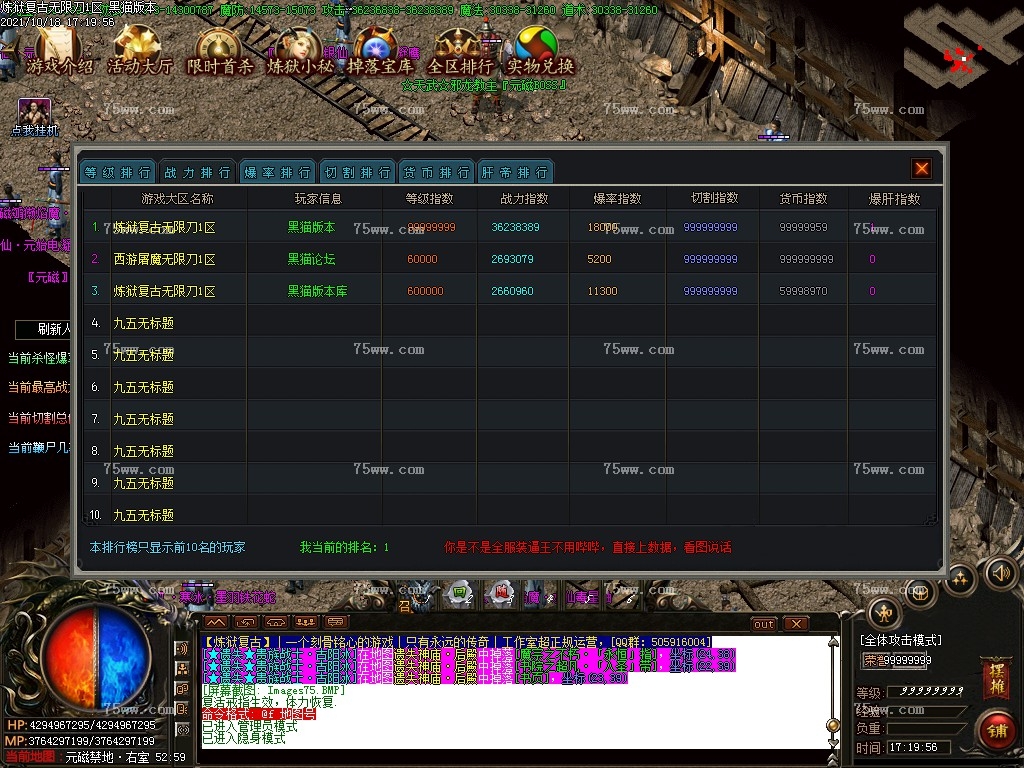
Task: Click drop-rate value 11300 in rank 3
Action: 602,291
